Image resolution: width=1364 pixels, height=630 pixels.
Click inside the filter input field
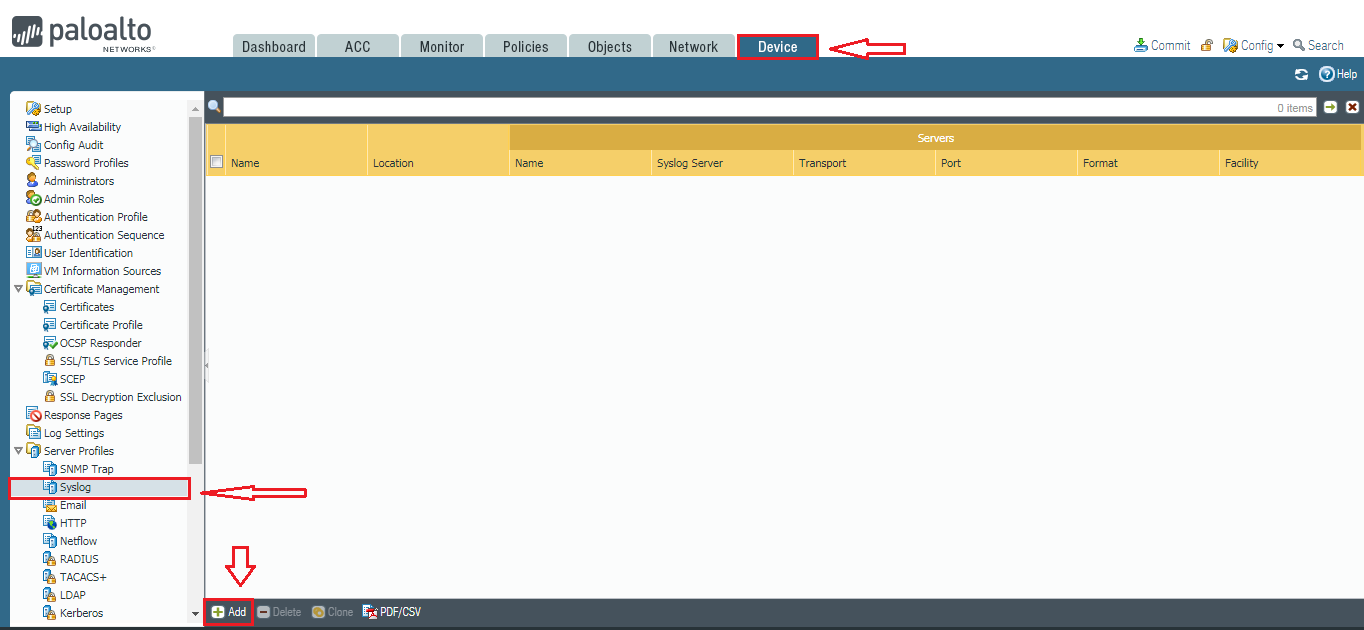click(700, 107)
